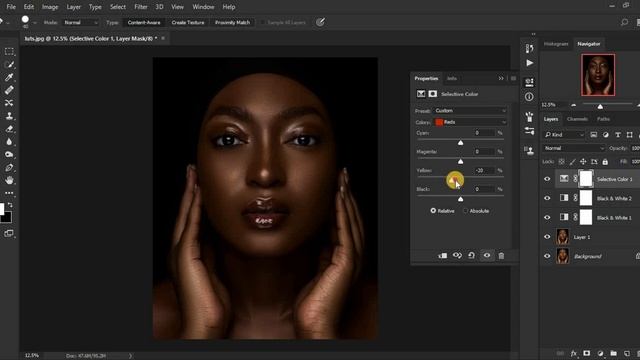Hide the Black & White 2 layer
The height and width of the screenshot is (360, 640).
point(547,198)
